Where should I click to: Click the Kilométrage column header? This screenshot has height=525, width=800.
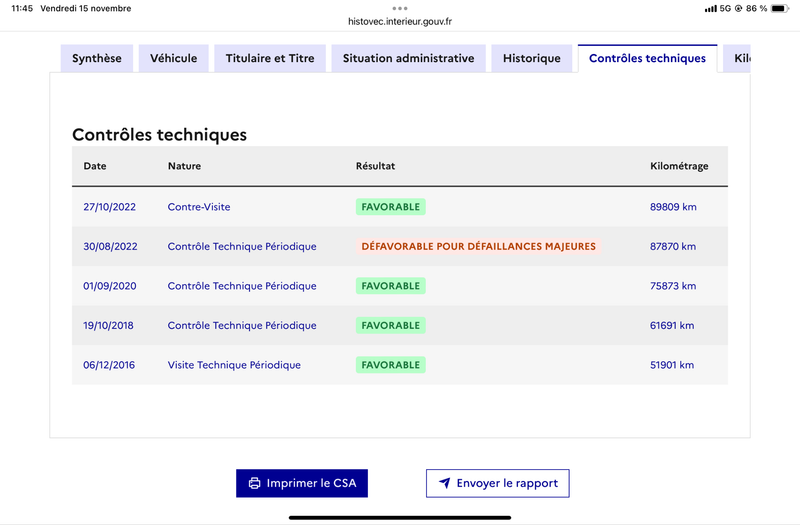(x=679, y=166)
